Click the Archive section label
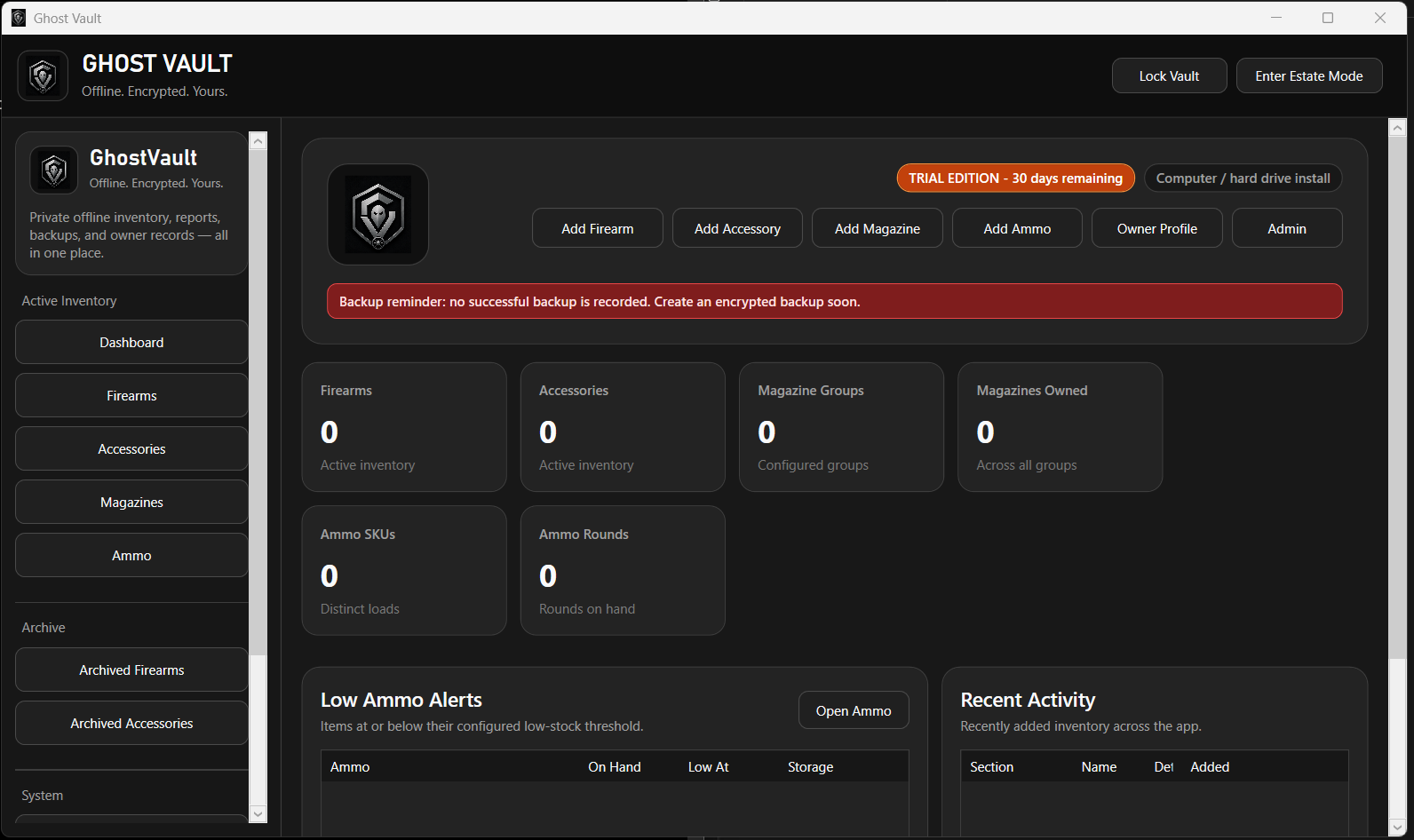 click(44, 627)
